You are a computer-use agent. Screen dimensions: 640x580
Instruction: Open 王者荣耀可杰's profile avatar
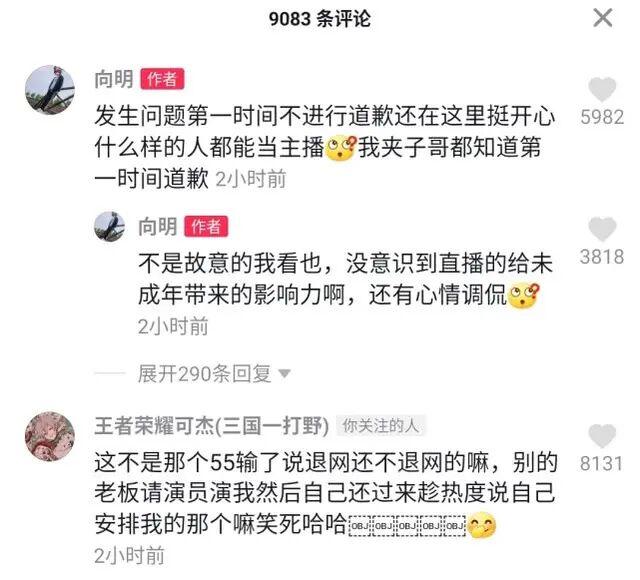pos(50,436)
